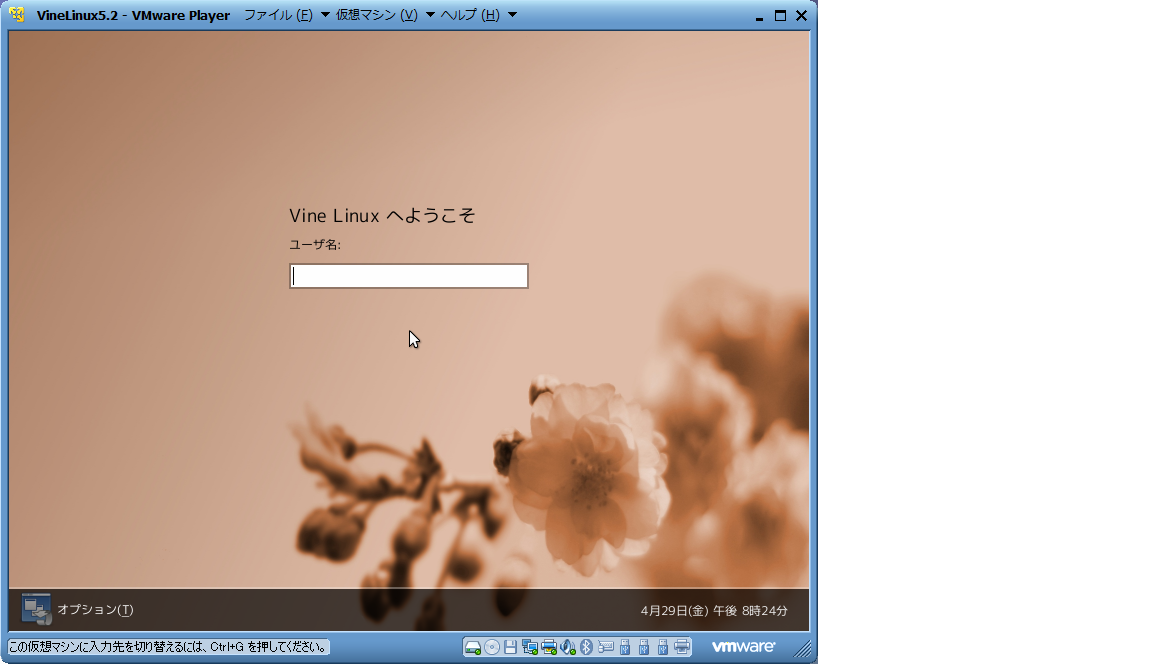The height and width of the screenshot is (664, 1152).
Task: Click the keyboard/mouse input device icon
Action: point(607,647)
